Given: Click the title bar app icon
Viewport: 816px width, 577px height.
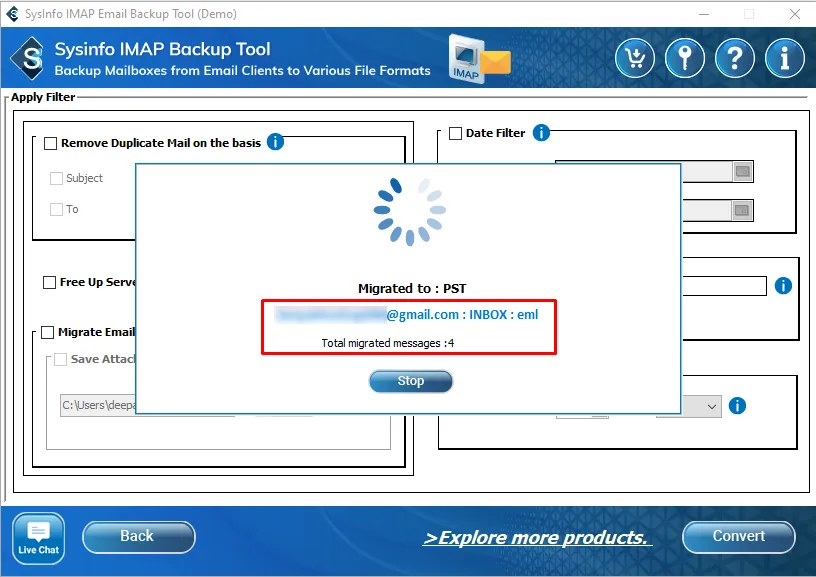Looking at the screenshot, I should [x=12, y=14].
